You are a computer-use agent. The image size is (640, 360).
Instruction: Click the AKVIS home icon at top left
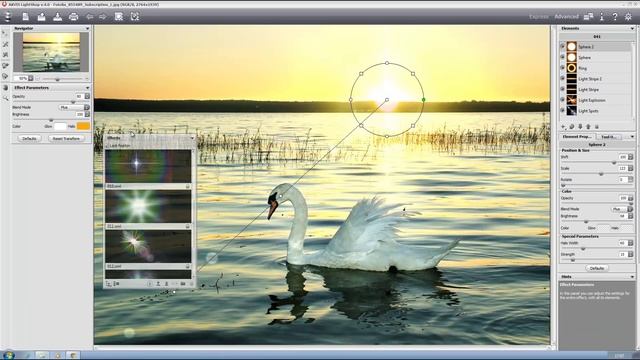click(8, 16)
